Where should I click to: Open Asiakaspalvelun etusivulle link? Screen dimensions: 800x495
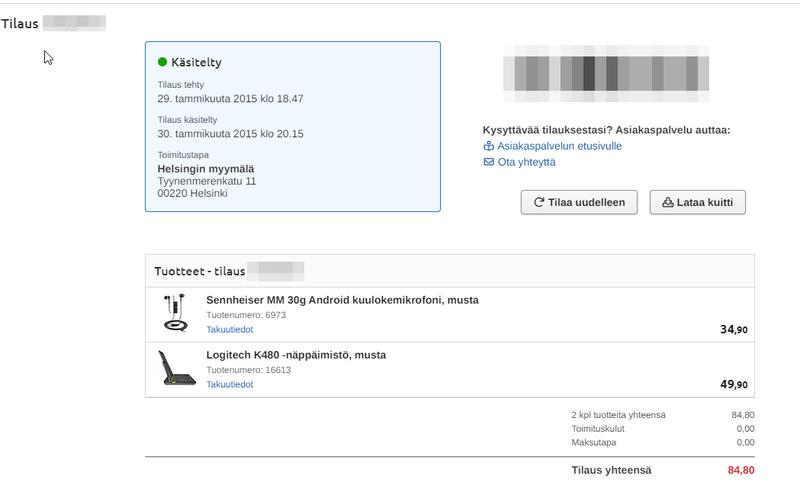(x=559, y=146)
